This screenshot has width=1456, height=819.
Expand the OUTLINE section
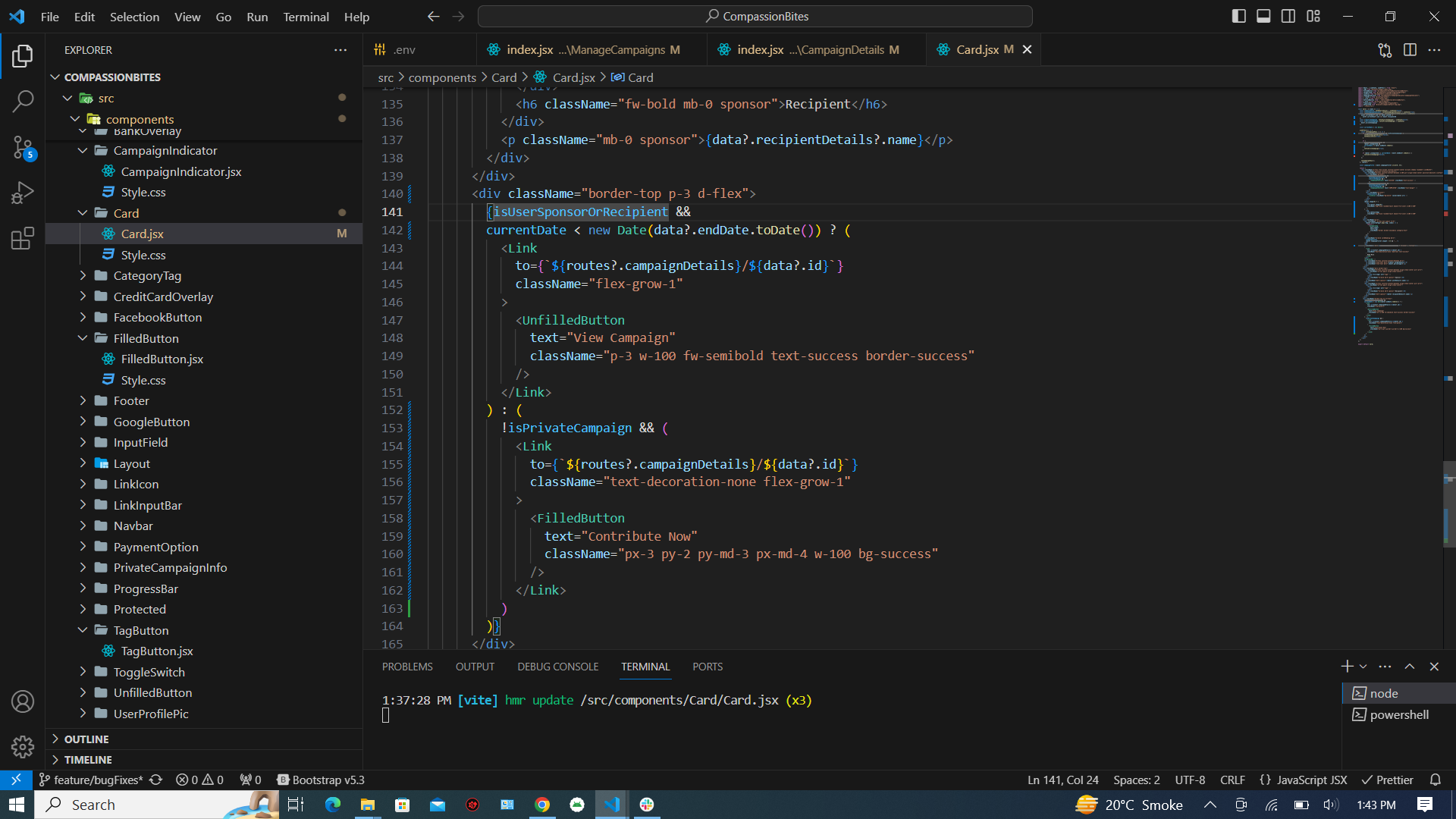86,739
